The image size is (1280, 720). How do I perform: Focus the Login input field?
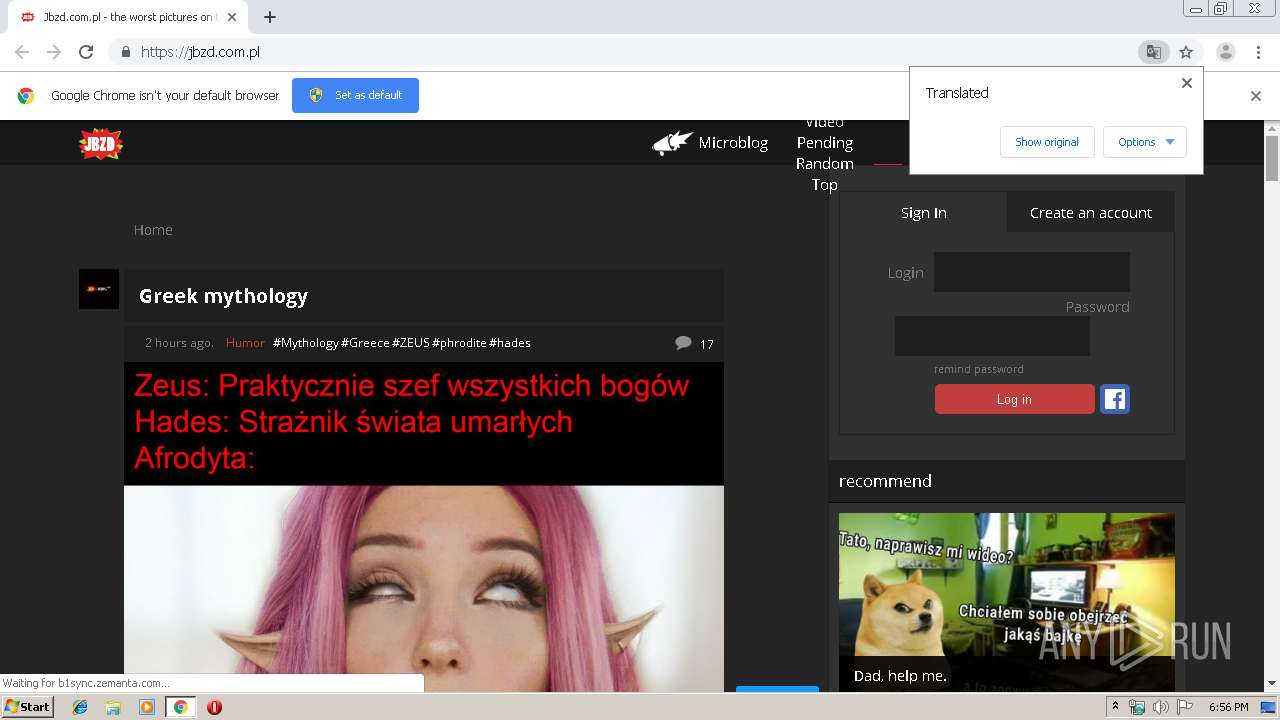(x=1032, y=272)
